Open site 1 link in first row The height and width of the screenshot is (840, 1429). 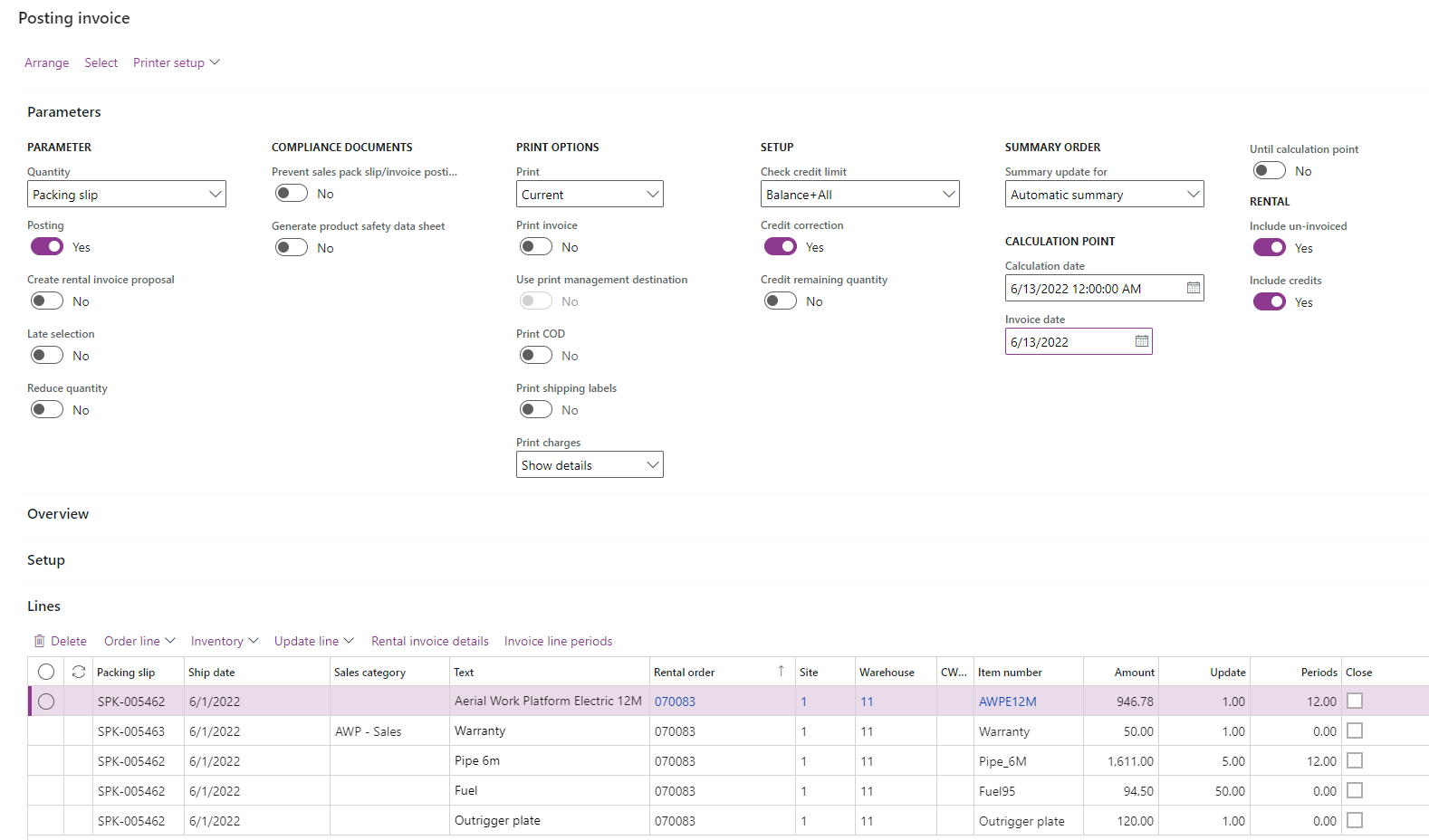click(803, 702)
